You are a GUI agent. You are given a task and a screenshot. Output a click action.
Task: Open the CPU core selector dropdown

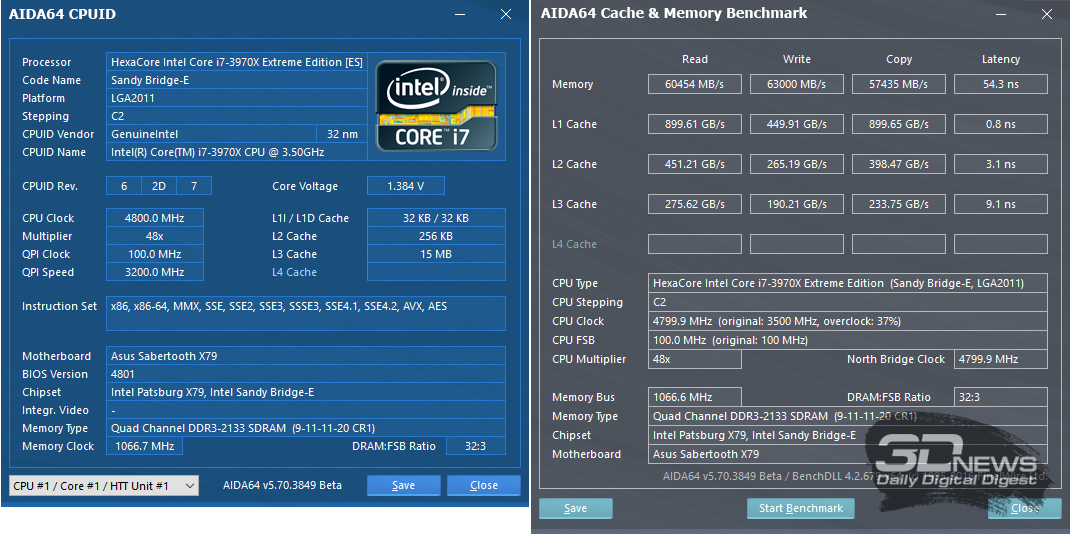pyautogui.click(x=104, y=486)
